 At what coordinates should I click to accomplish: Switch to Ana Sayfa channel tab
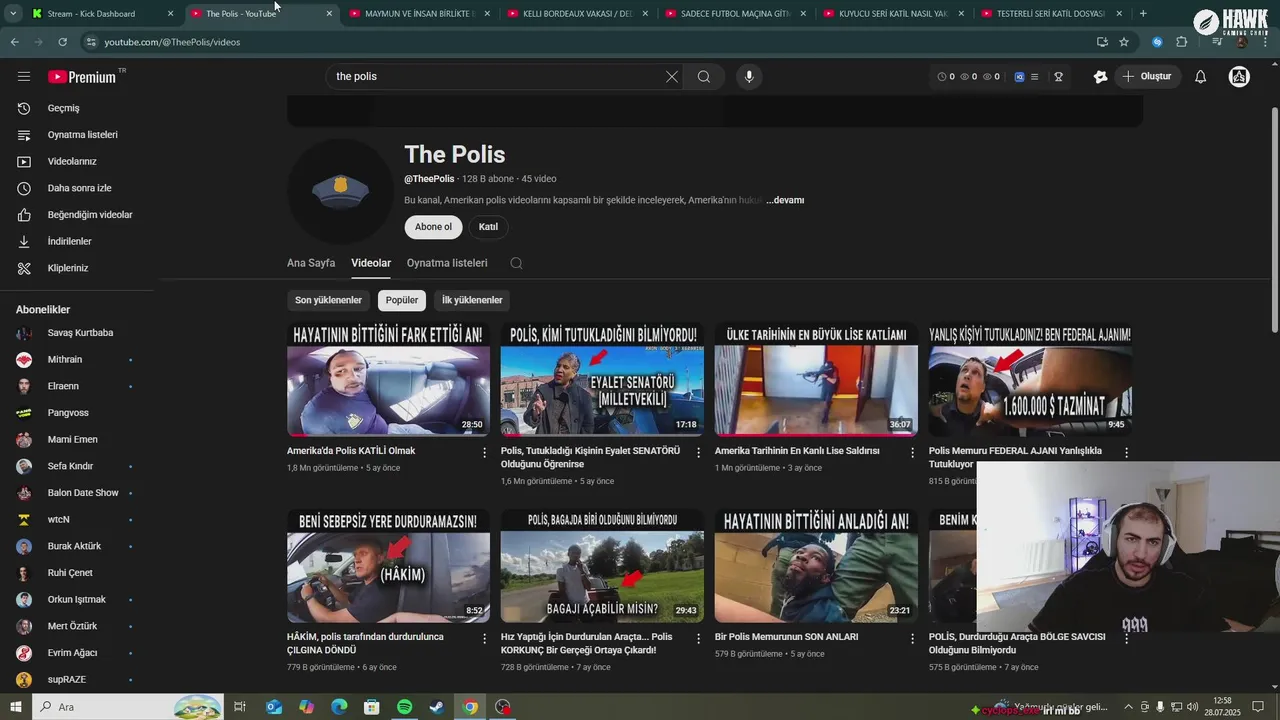click(311, 263)
